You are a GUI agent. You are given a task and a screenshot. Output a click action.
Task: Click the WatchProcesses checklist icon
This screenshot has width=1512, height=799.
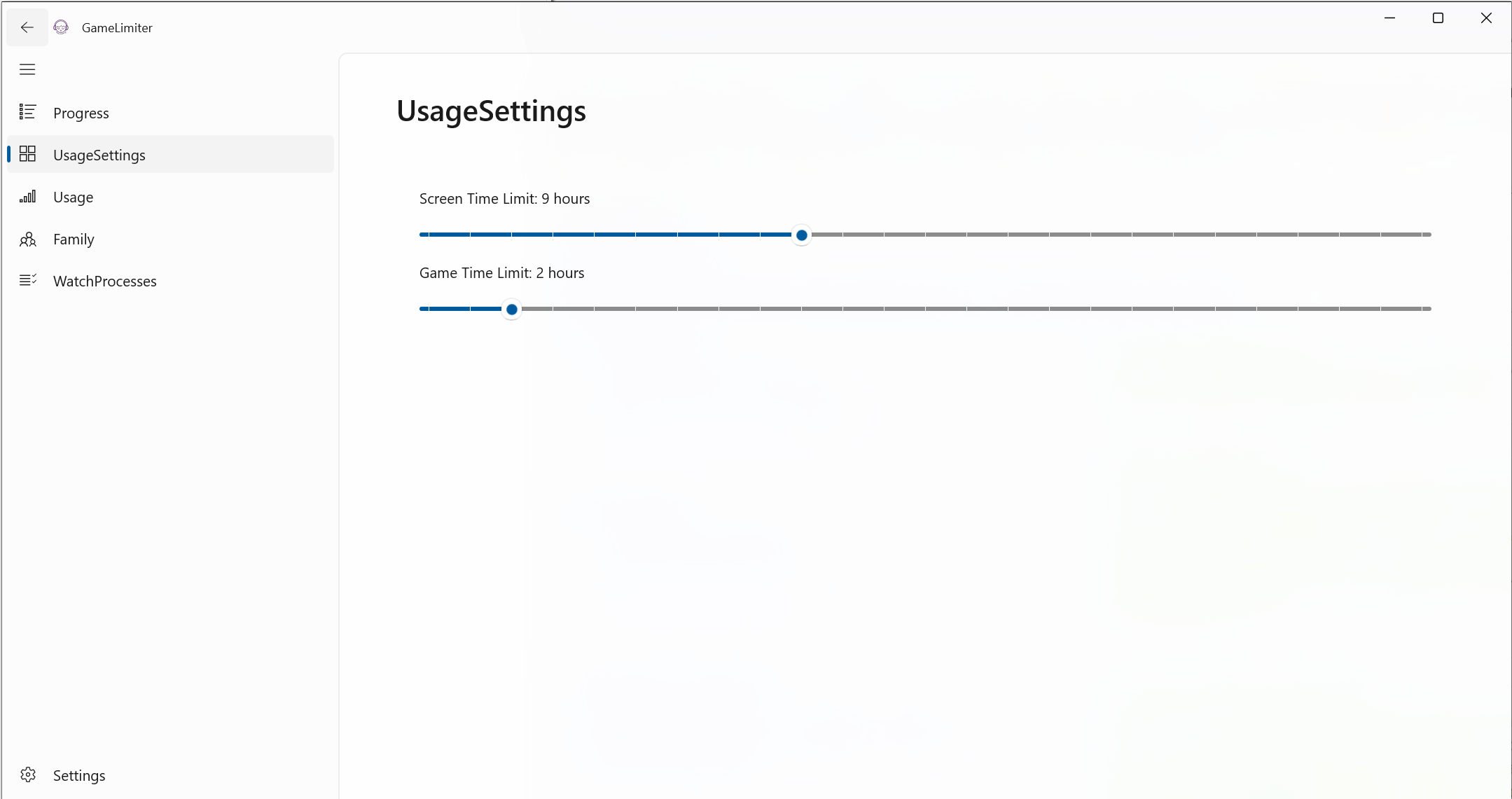pos(27,280)
